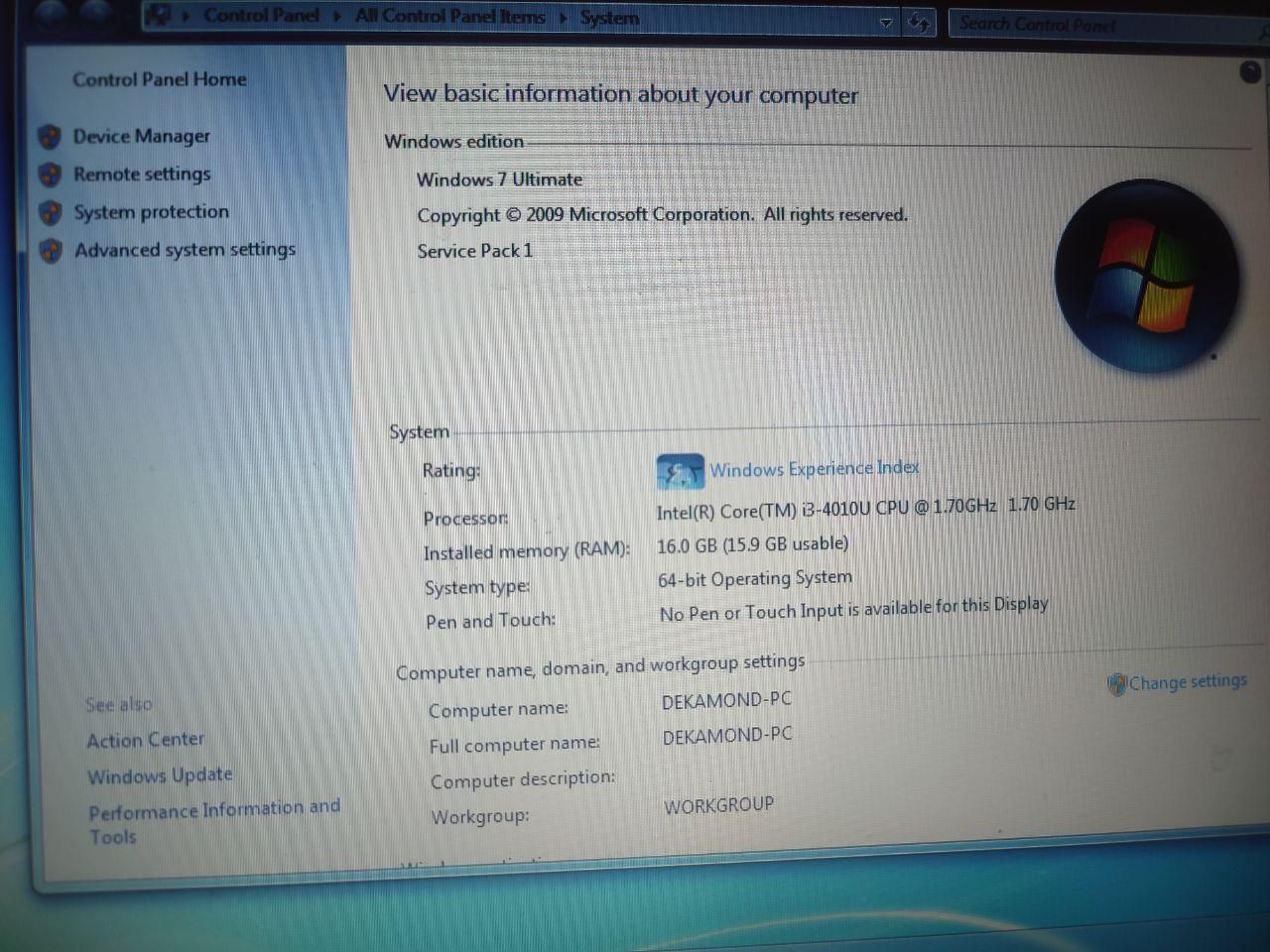Select the Windows 7 Ultimate text
Image resolution: width=1270 pixels, height=952 pixels.
point(499,179)
